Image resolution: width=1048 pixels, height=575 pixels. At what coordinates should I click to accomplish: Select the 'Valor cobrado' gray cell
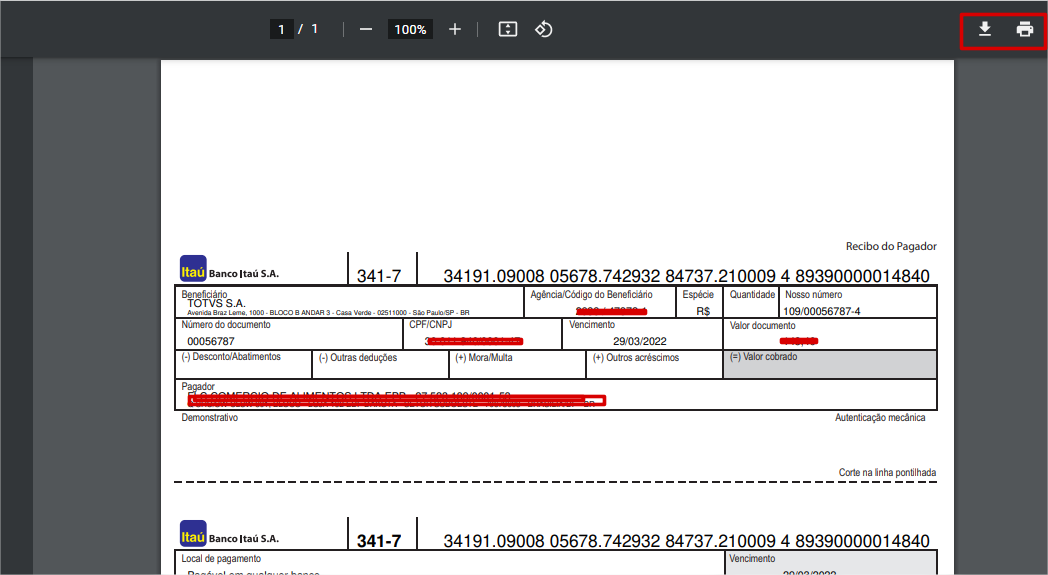tap(829, 364)
